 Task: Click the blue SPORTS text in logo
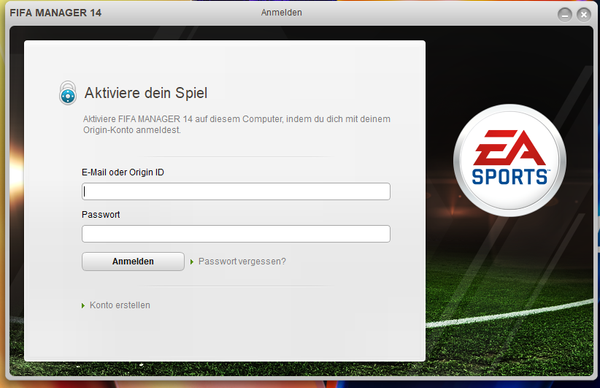(510, 177)
